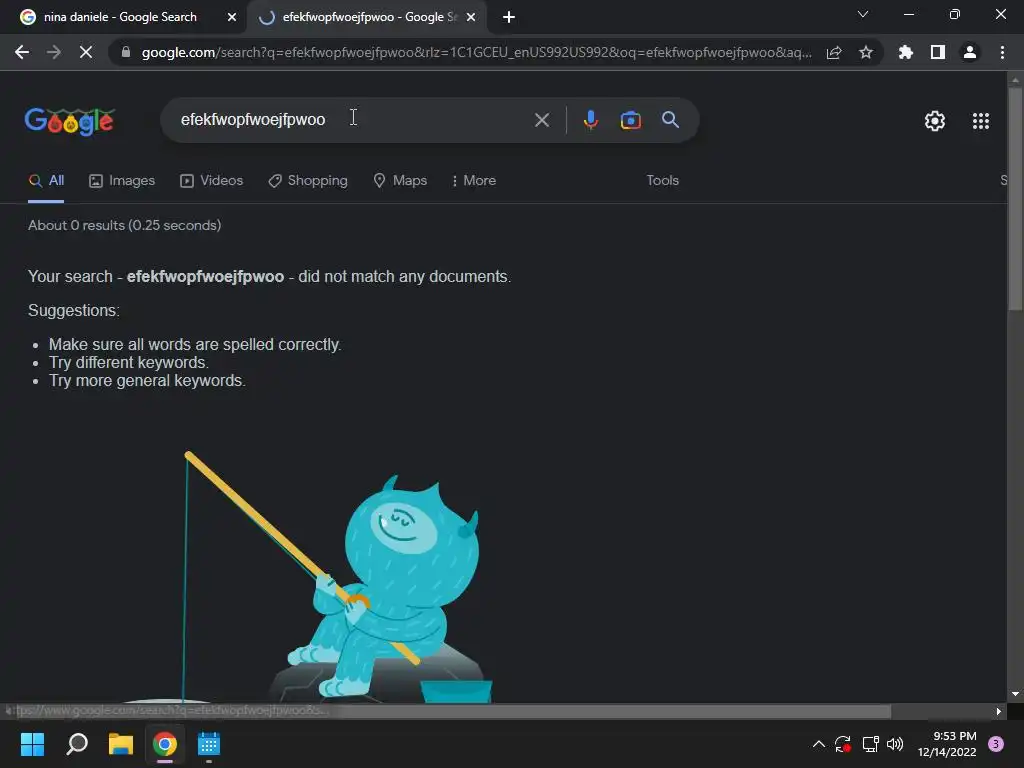The image size is (1024, 768).
Task: Open a new tab
Action: click(x=509, y=17)
